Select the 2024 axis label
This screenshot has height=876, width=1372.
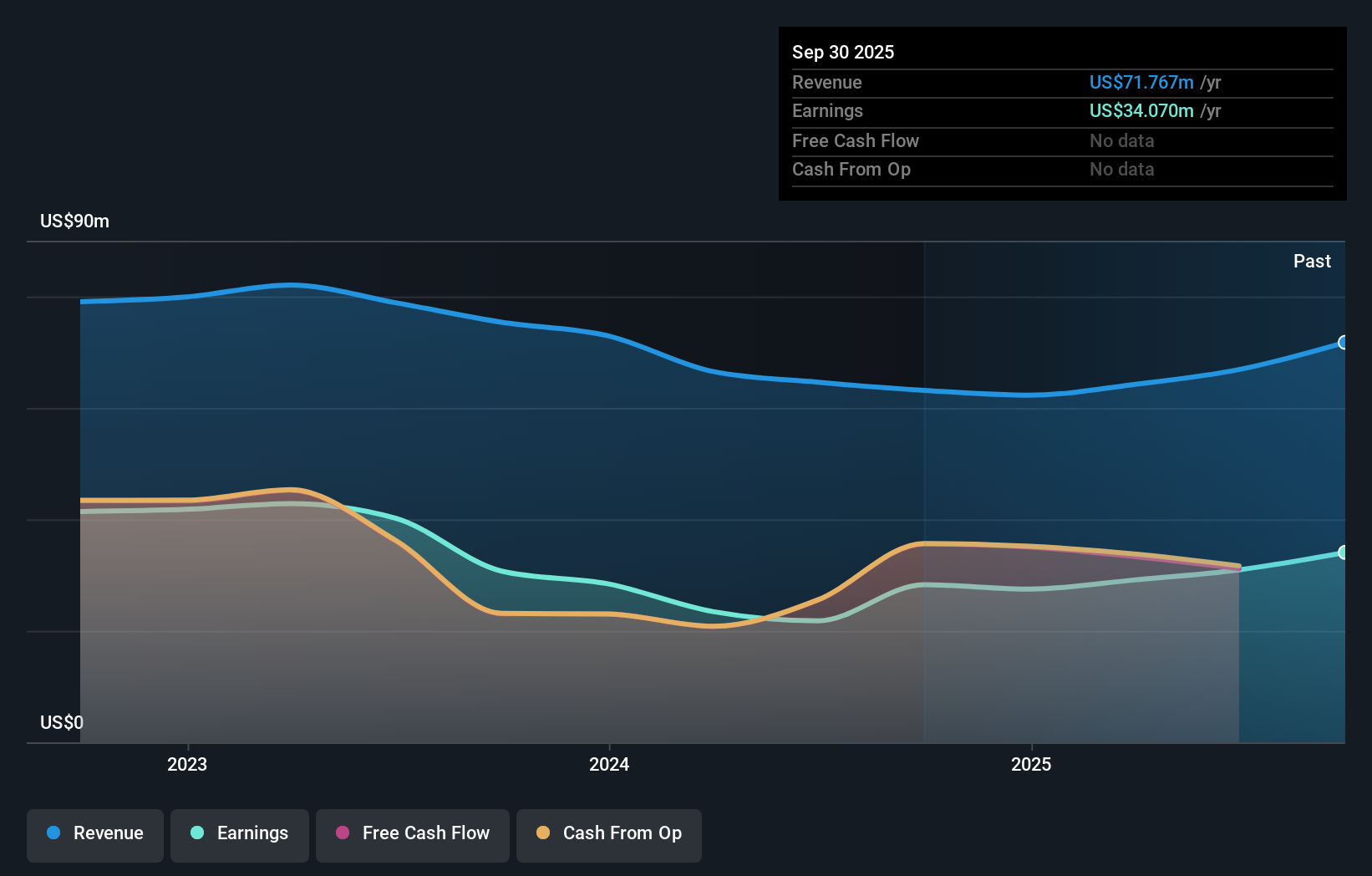tap(608, 764)
